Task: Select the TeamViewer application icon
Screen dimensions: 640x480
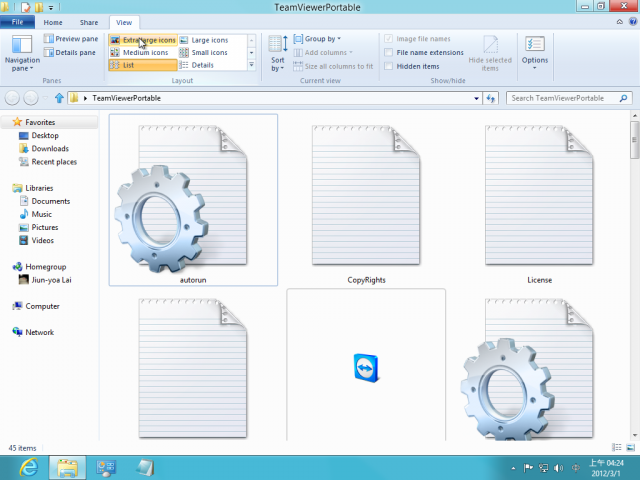Action: coord(366,367)
